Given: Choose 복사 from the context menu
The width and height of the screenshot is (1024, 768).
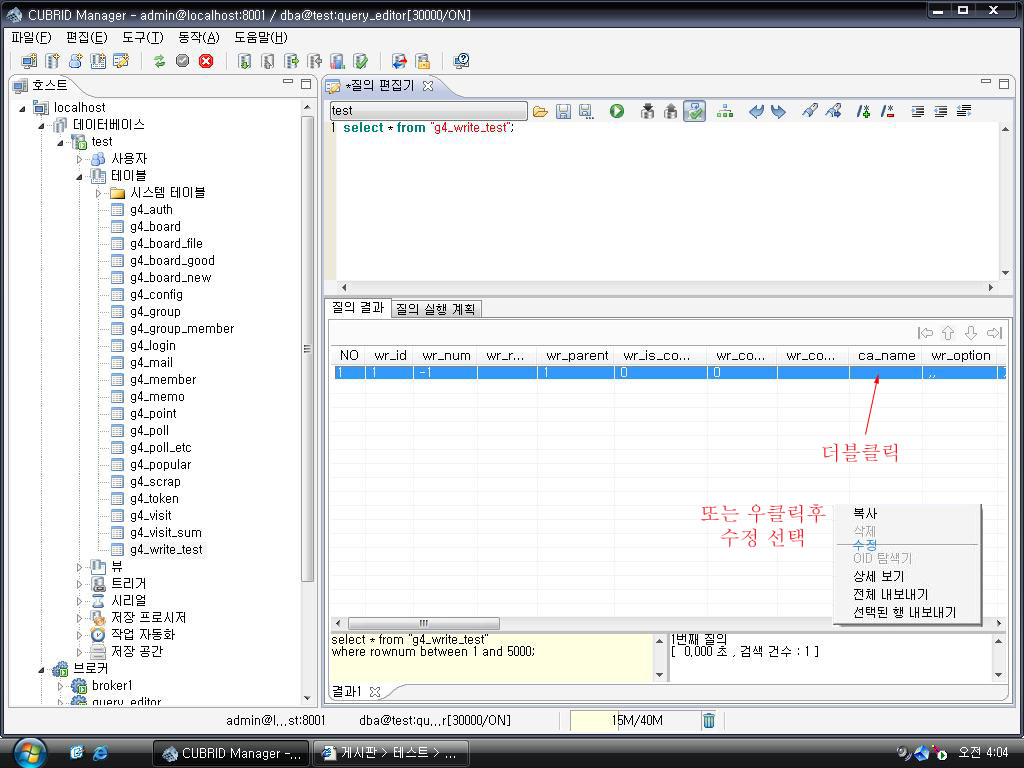Looking at the screenshot, I should pyautogui.click(x=865, y=513).
